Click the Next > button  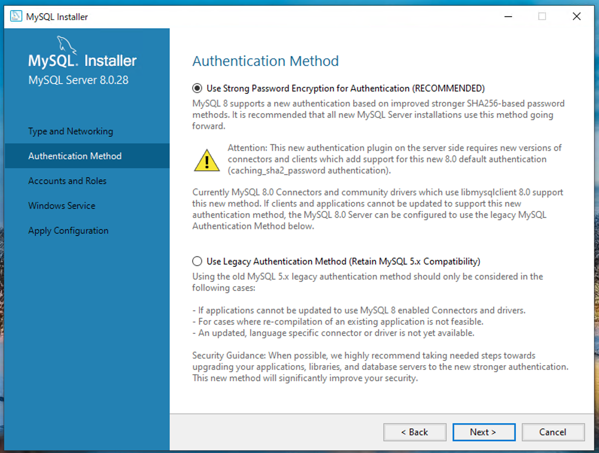click(484, 432)
